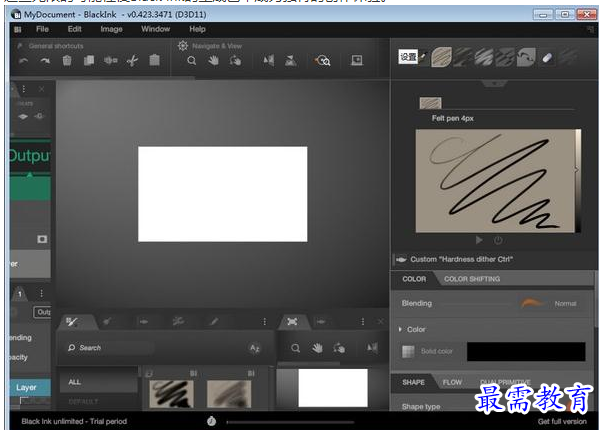This screenshot has width=599, height=430.
Task: Click the Copy documents icon
Action: tap(89, 60)
